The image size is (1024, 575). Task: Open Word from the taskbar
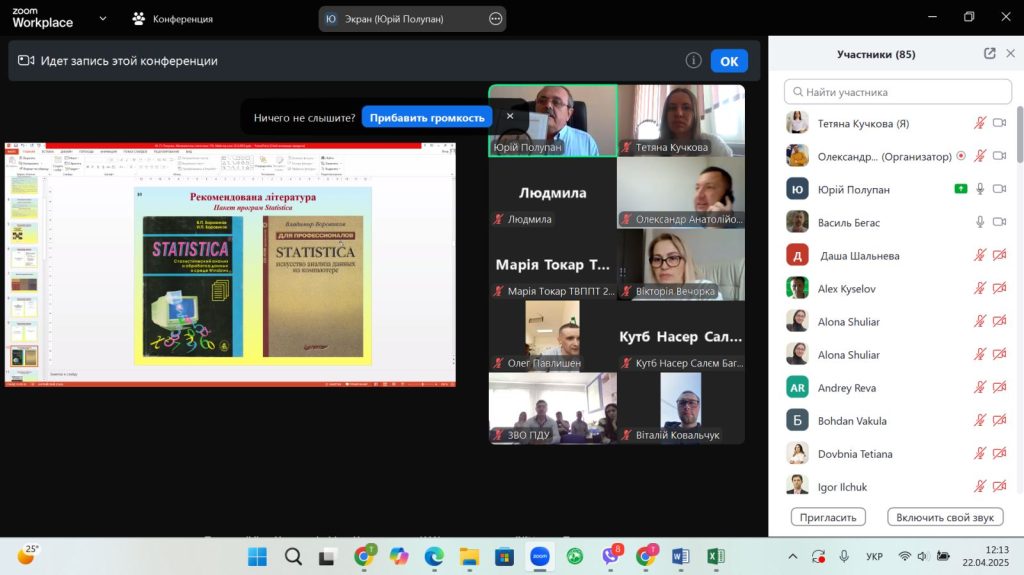pyautogui.click(x=681, y=556)
